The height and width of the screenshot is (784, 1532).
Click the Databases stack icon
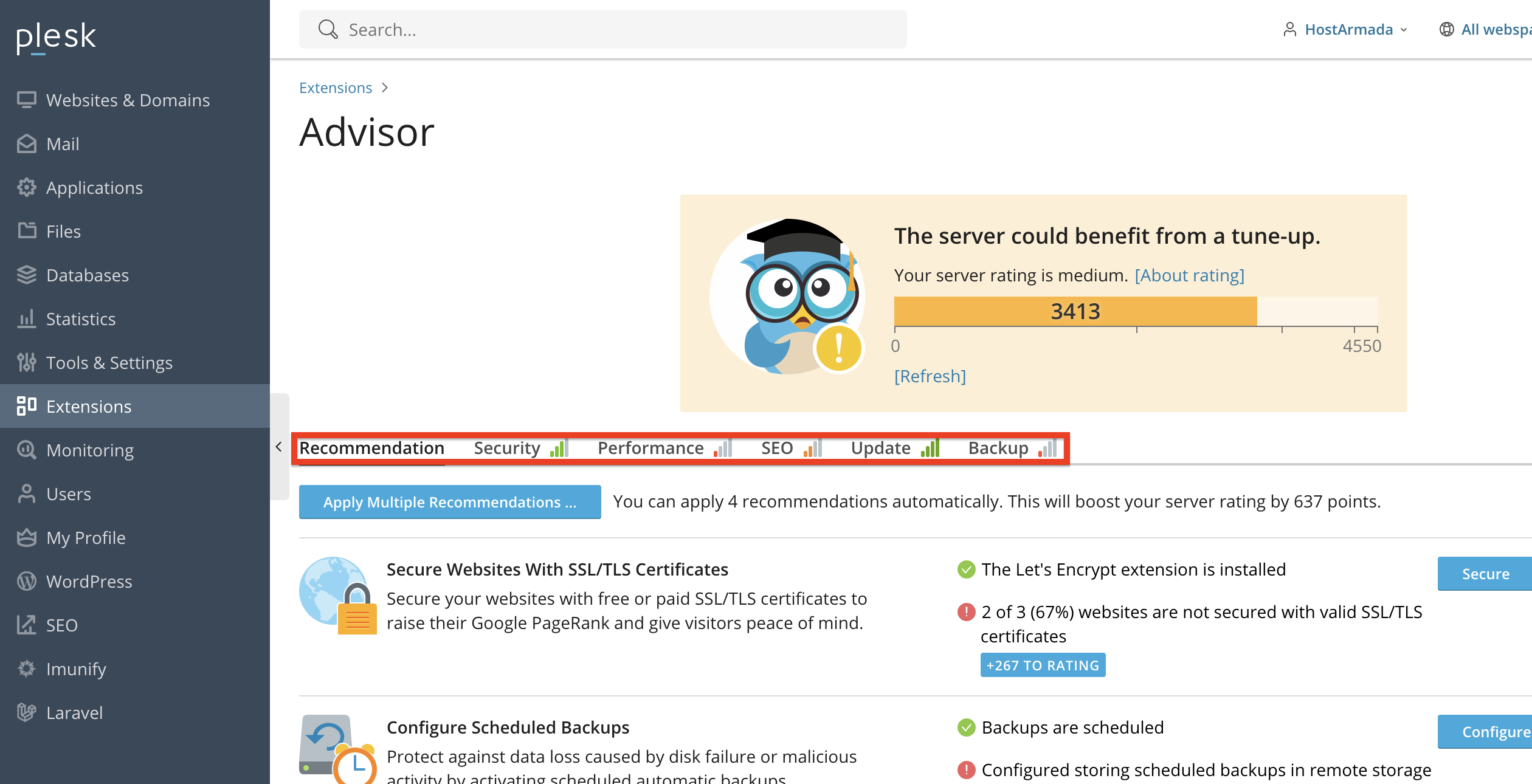pyautogui.click(x=27, y=275)
